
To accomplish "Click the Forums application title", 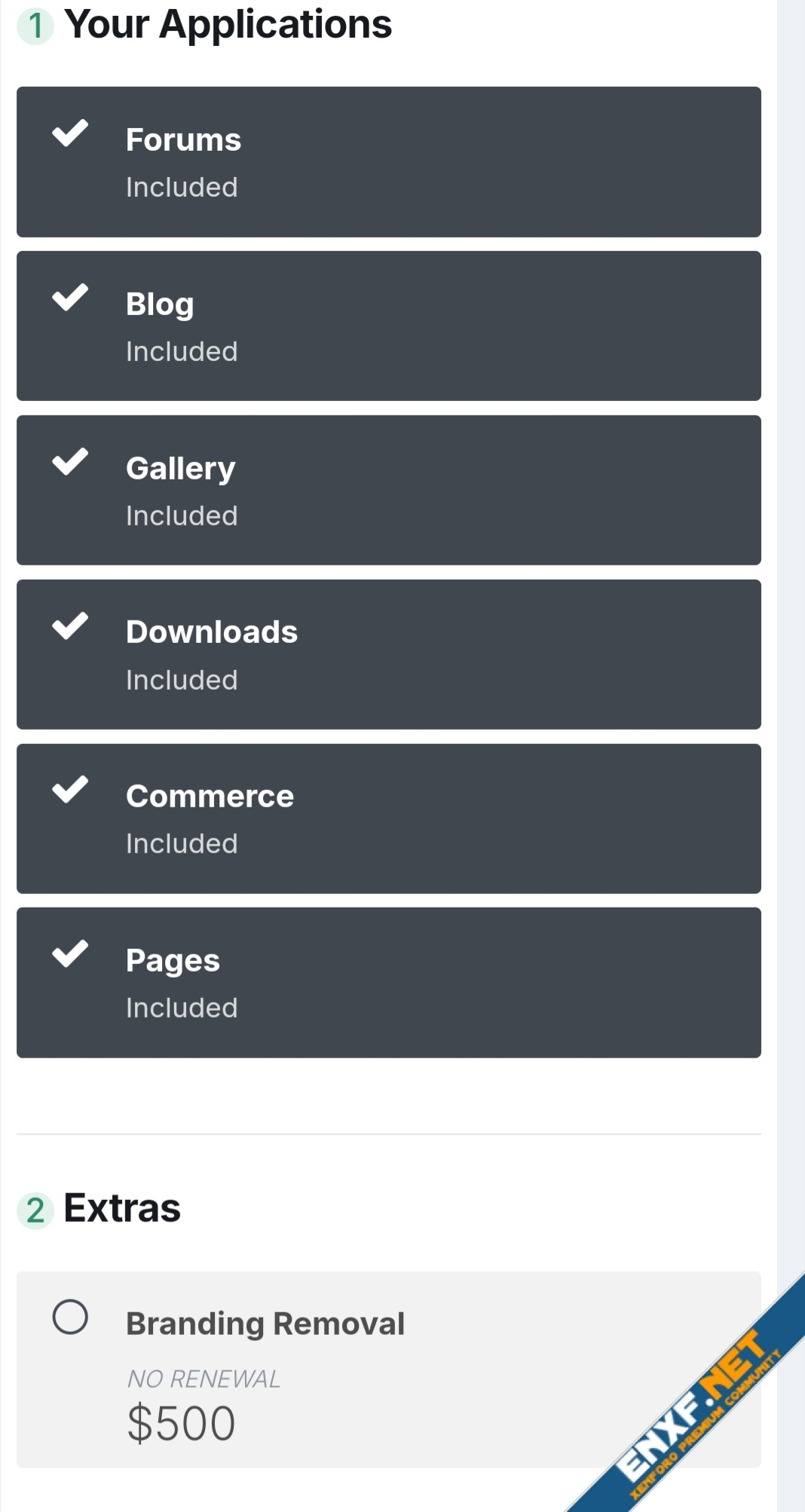I will [183, 140].
